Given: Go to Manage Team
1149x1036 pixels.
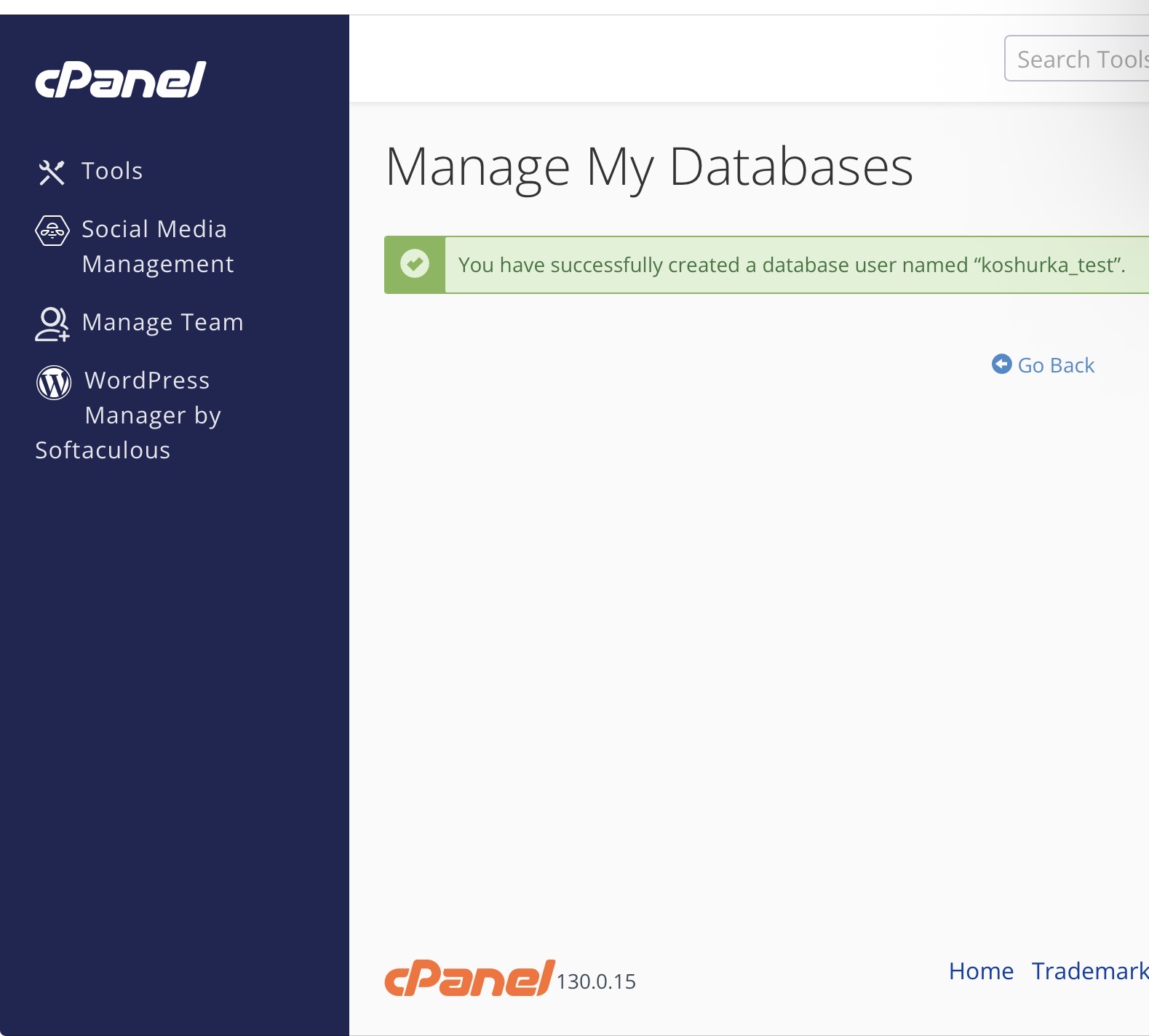Looking at the screenshot, I should tap(162, 322).
